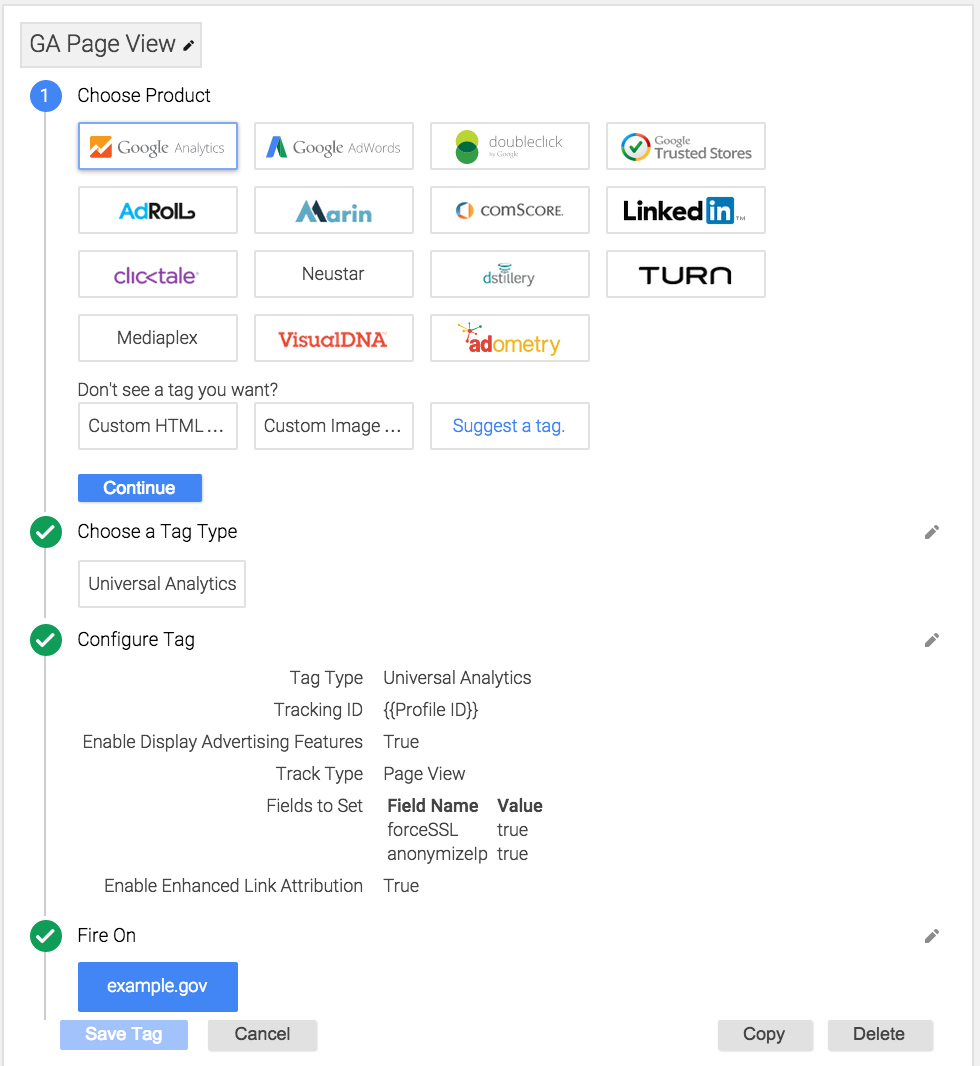Open the Custom HTML tag option

[158, 426]
